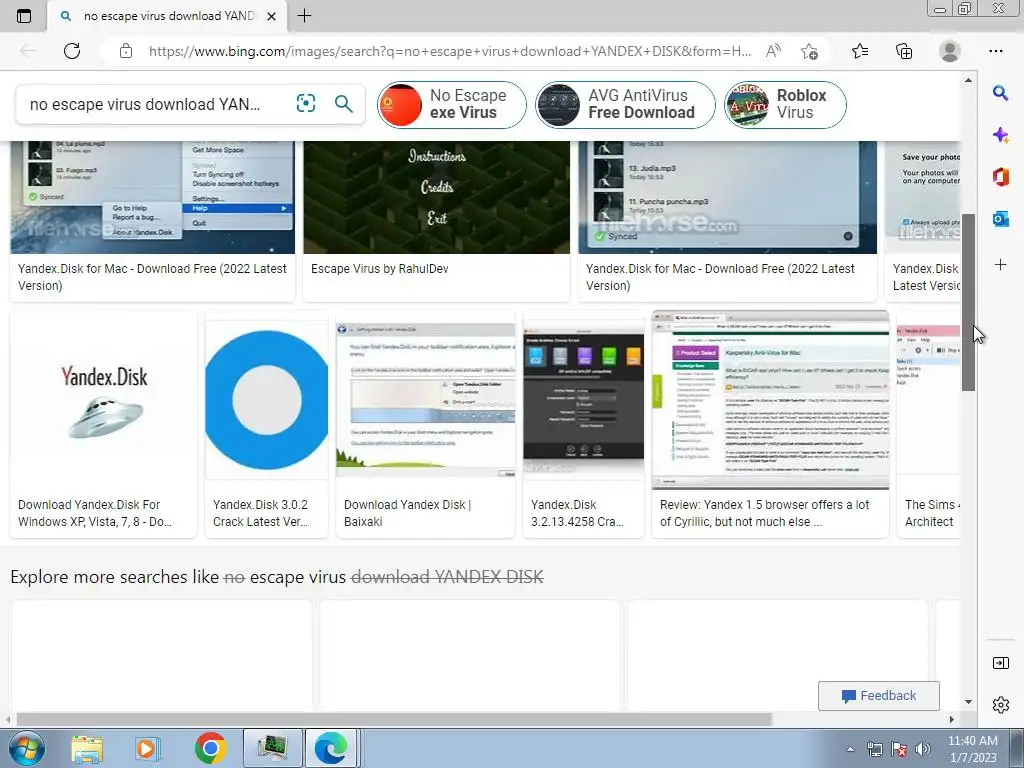Viewport: 1024px width, 768px height.
Task: Open the Collections panel
Action: coord(904,51)
